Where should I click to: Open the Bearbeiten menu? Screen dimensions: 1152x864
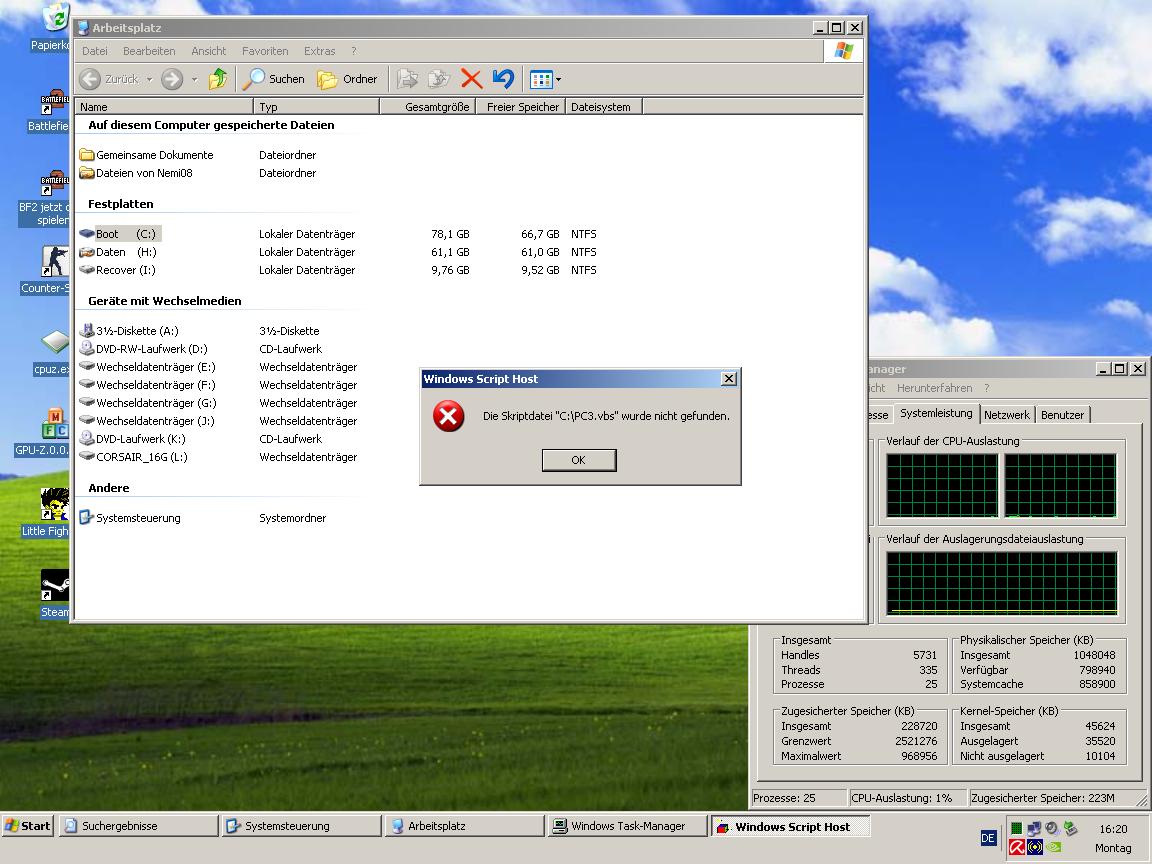click(x=149, y=51)
